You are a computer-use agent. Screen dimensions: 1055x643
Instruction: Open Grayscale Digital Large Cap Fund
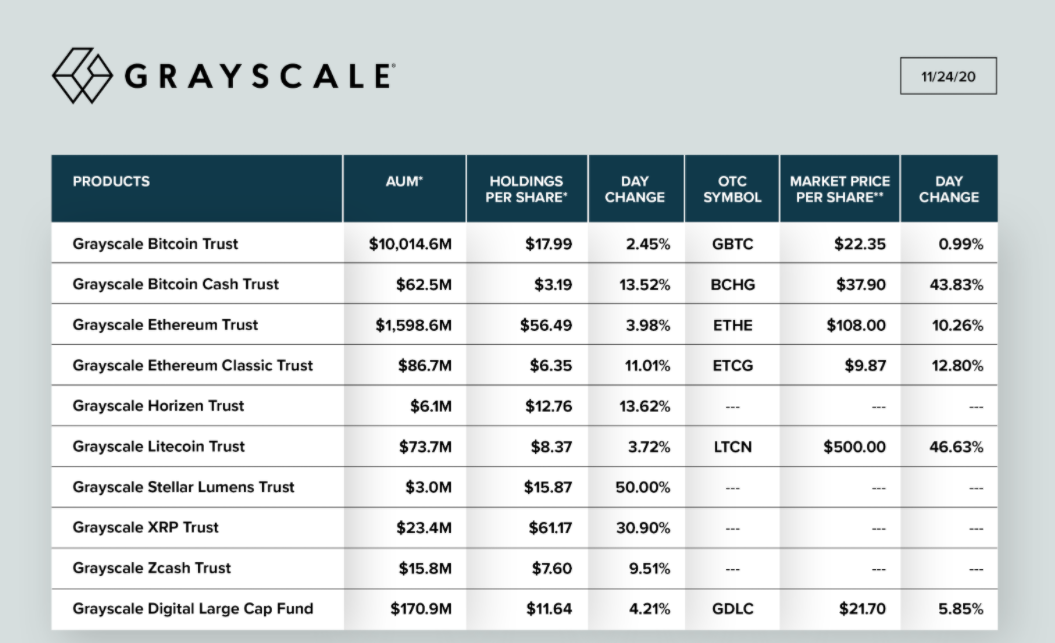pyautogui.click(x=193, y=608)
